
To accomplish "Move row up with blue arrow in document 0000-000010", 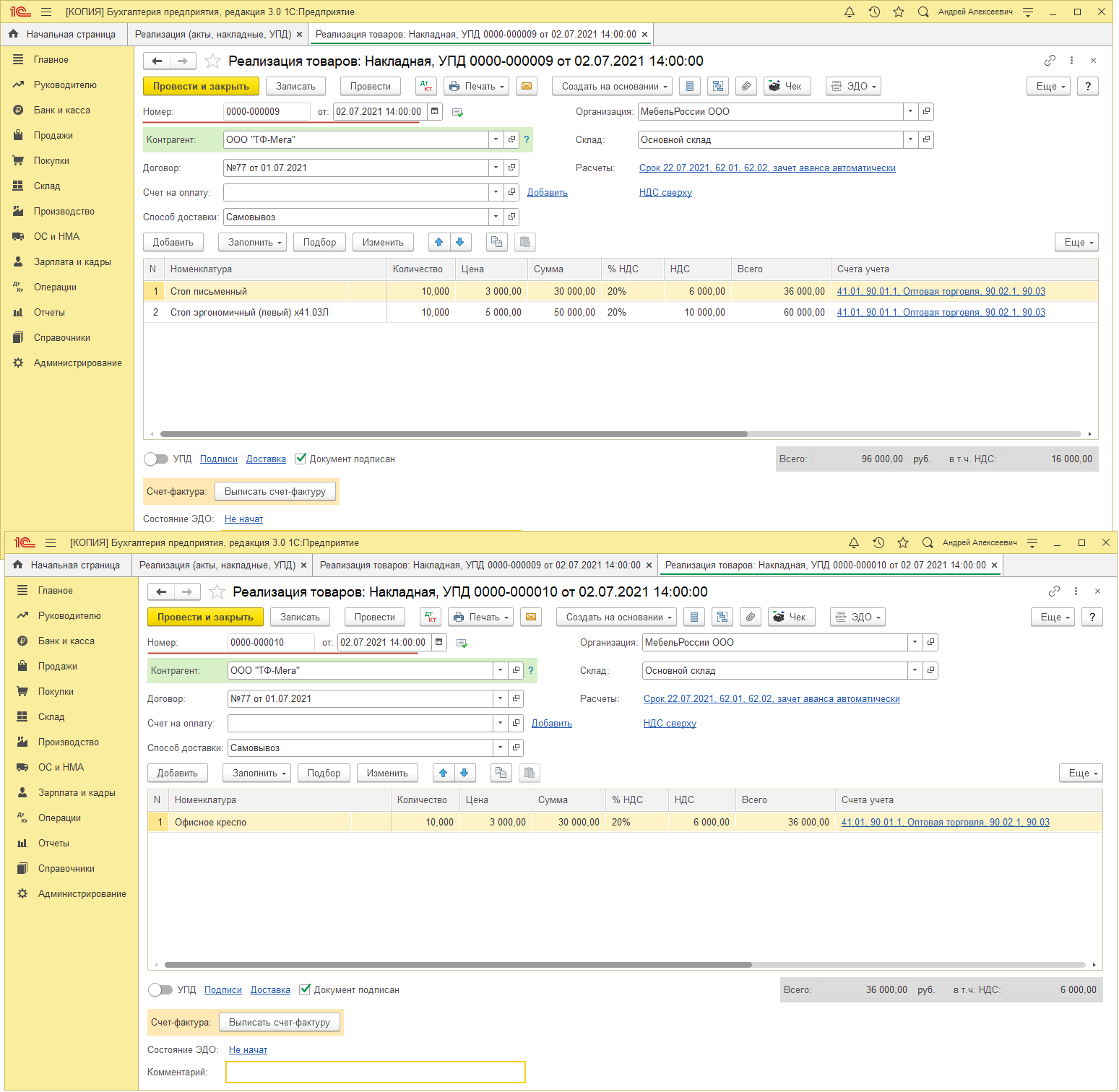I will 443,773.
